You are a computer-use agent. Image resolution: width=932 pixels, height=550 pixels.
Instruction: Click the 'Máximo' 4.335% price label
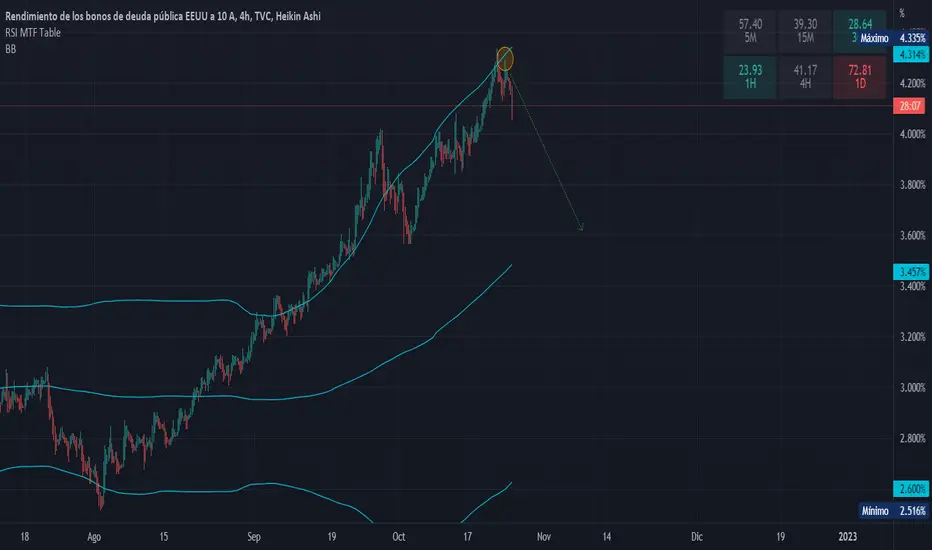892,38
